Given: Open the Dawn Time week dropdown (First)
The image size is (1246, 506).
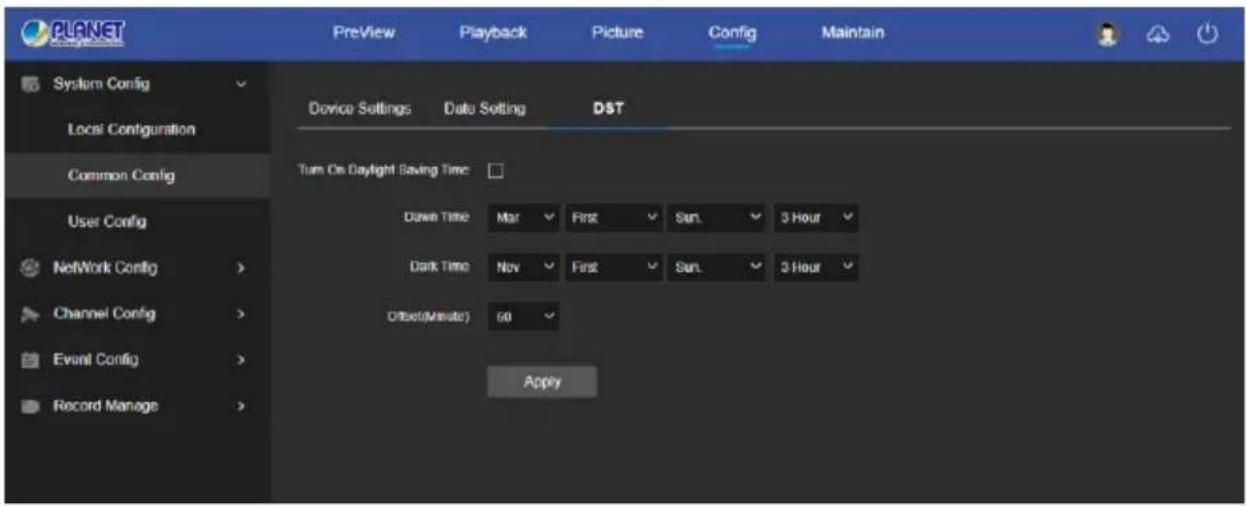Looking at the screenshot, I should click(613, 217).
